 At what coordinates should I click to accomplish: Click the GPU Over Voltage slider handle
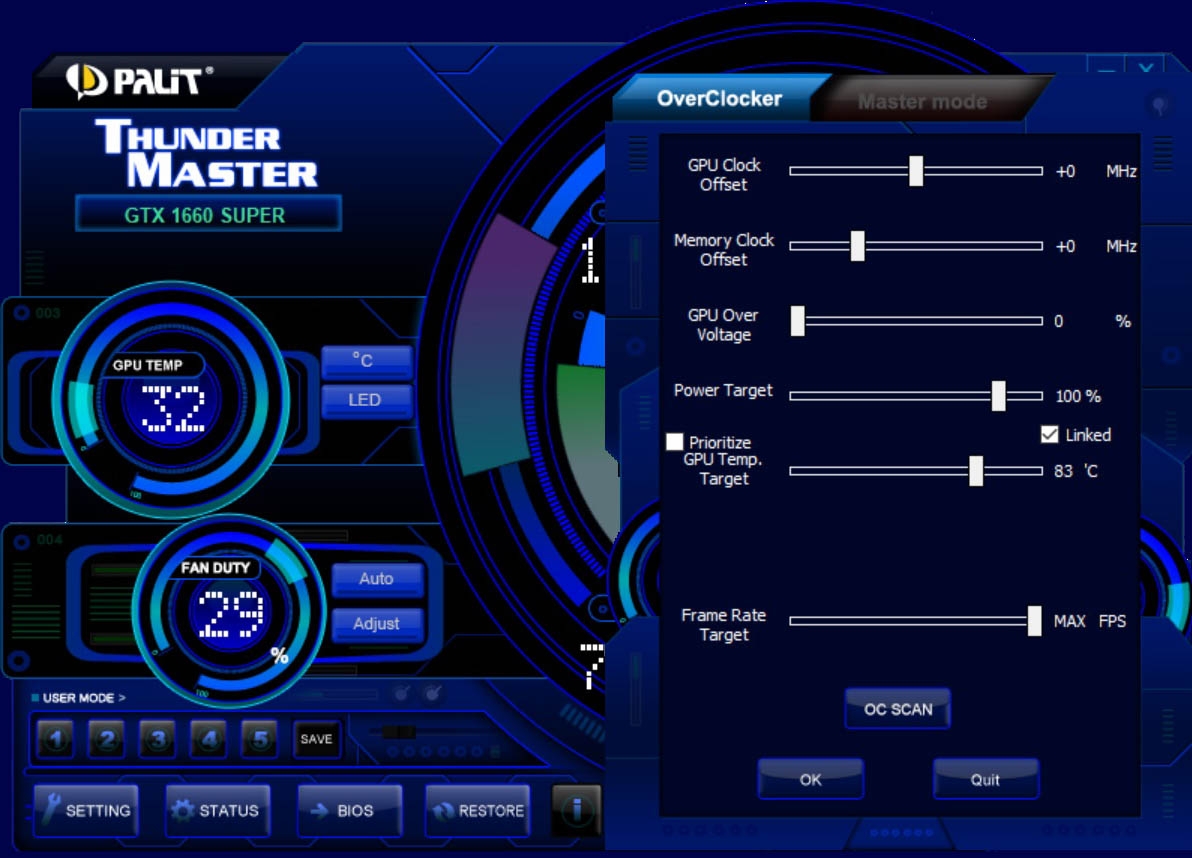(x=797, y=321)
